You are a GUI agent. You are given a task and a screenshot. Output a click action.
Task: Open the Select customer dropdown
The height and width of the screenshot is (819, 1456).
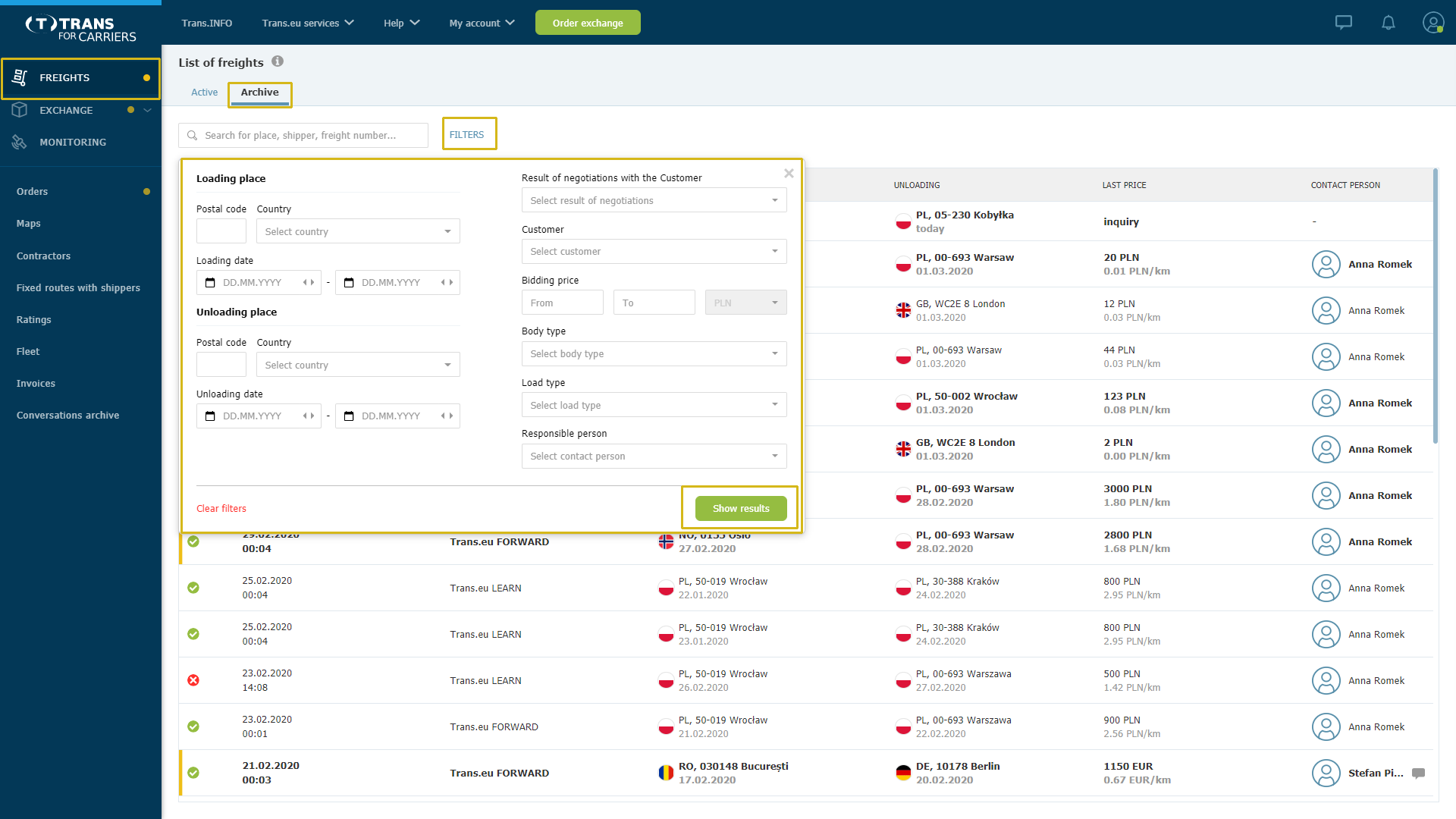pos(654,251)
